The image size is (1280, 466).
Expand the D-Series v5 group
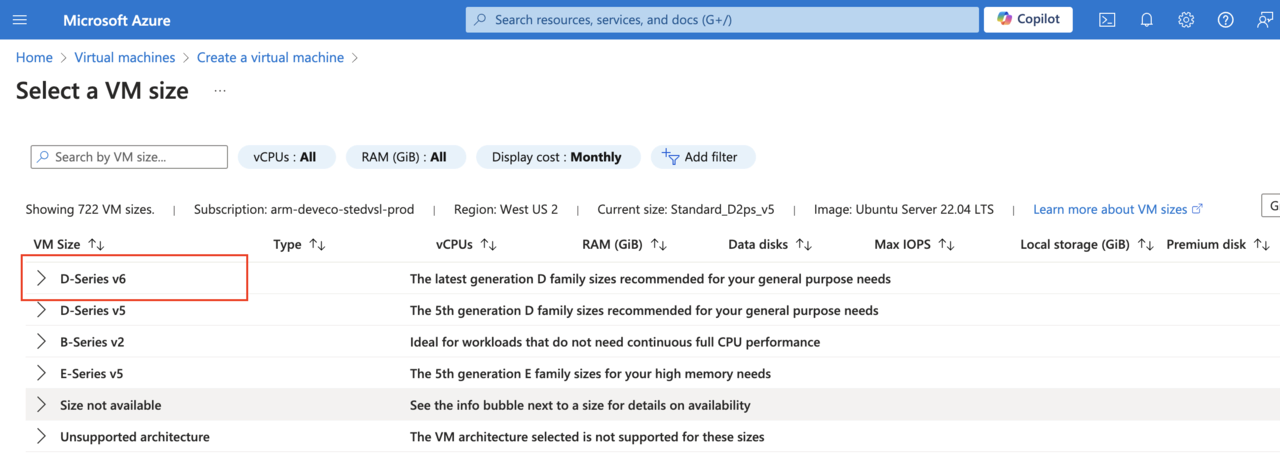click(41, 310)
